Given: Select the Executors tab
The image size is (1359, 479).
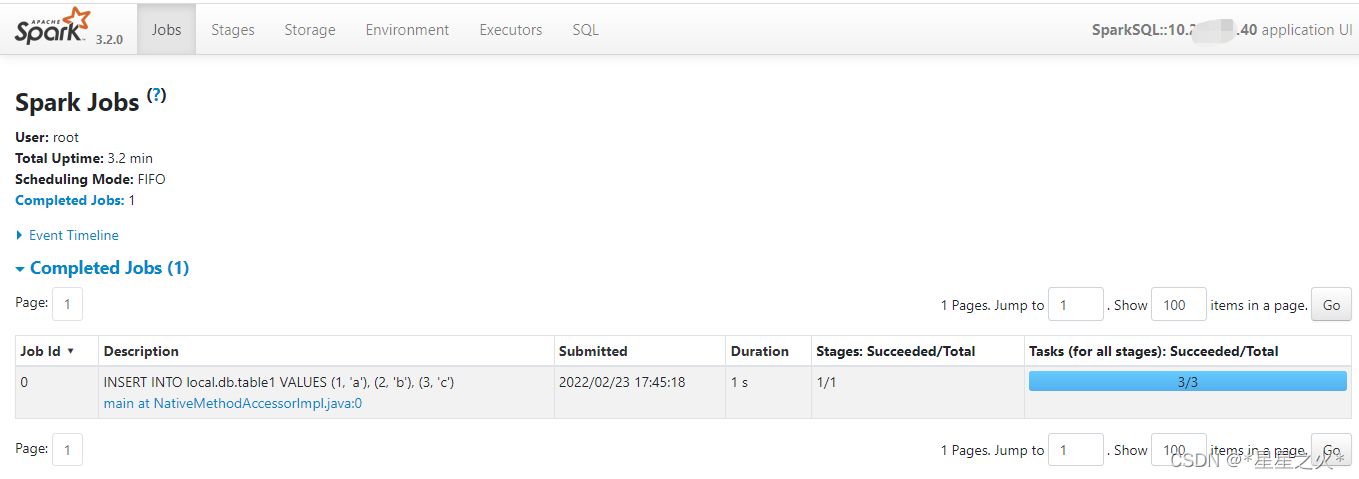Looking at the screenshot, I should pos(511,30).
